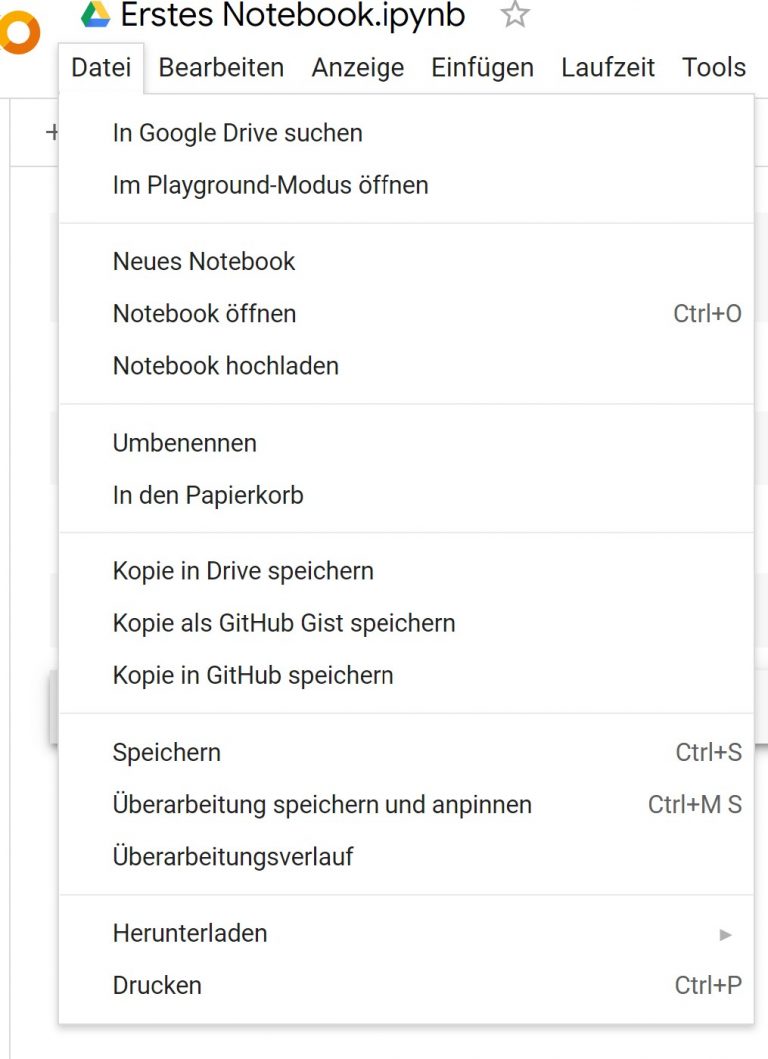This screenshot has width=768, height=1059.
Task: Save a copy to Drive
Action: point(242,570)
